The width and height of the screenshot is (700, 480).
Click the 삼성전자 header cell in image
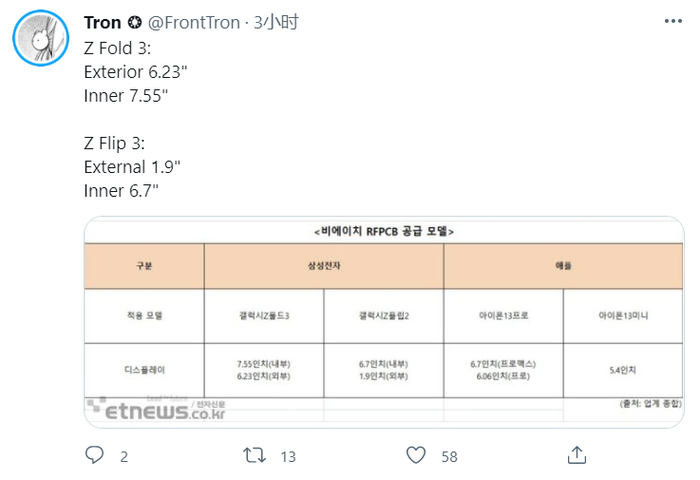323,267
